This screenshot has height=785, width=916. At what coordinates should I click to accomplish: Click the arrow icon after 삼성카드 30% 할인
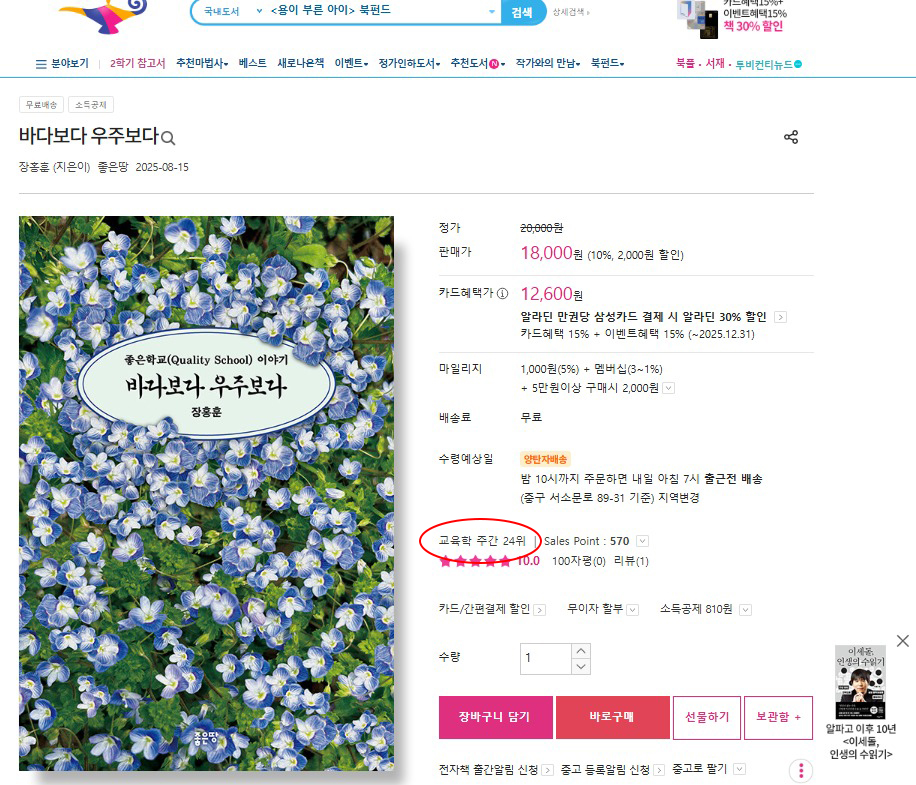coord(780,317)
